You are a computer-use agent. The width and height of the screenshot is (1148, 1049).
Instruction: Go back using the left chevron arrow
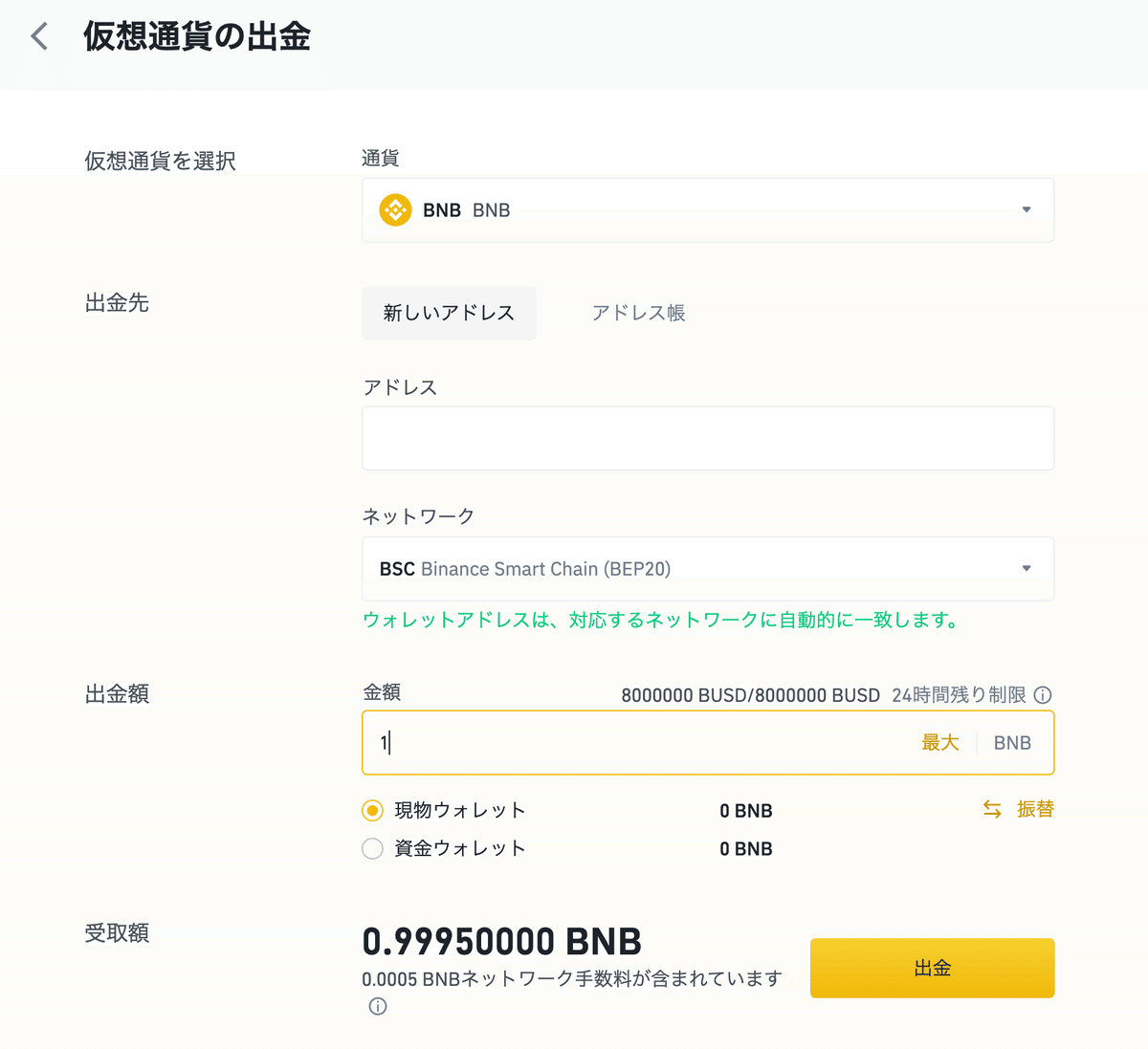39,37
